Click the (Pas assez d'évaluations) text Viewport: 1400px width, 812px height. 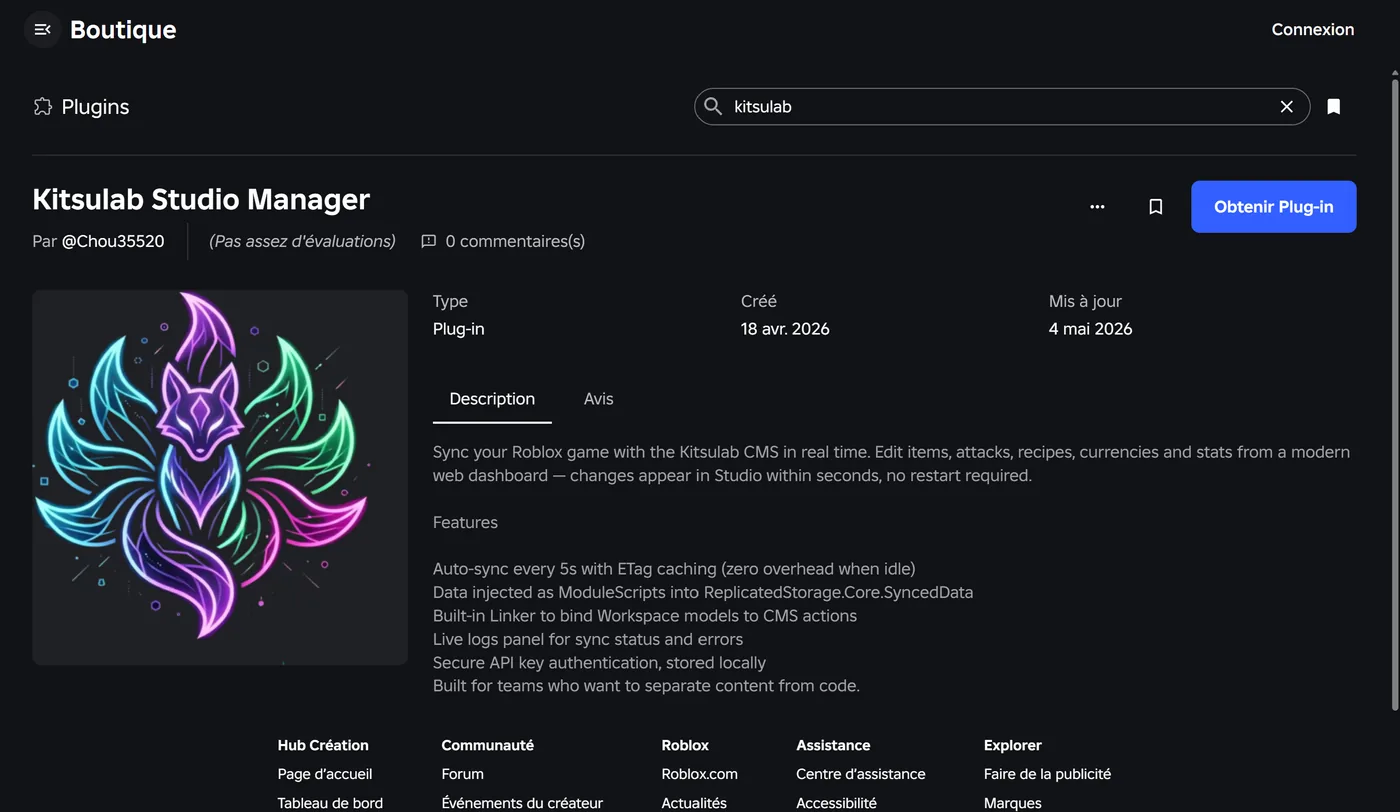click(302, 241)
